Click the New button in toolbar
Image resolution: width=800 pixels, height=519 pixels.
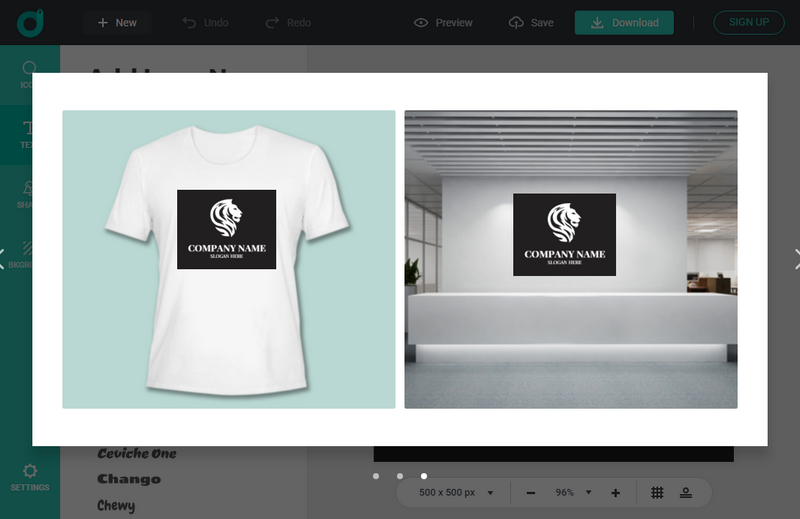(x=117, y=23)
